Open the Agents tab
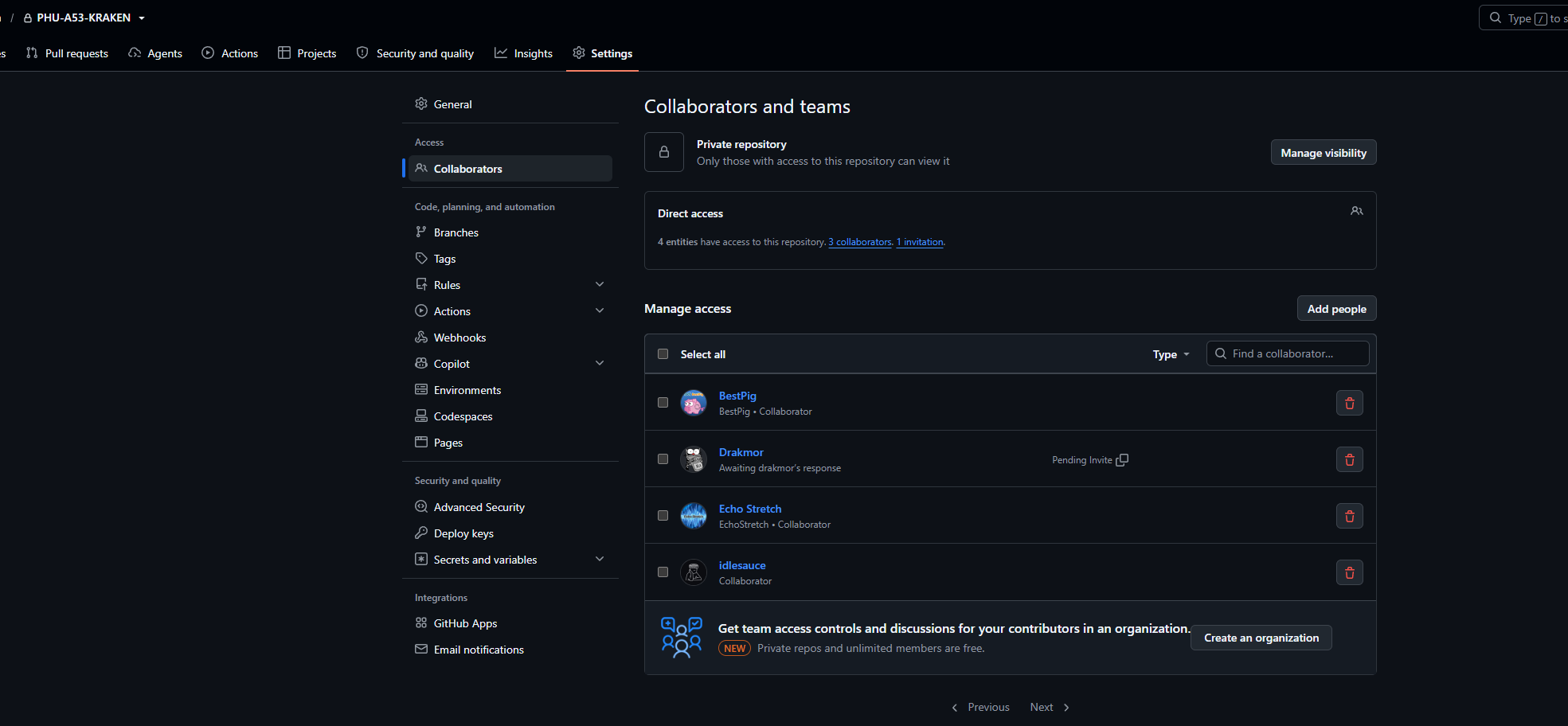 coord(155,53)
